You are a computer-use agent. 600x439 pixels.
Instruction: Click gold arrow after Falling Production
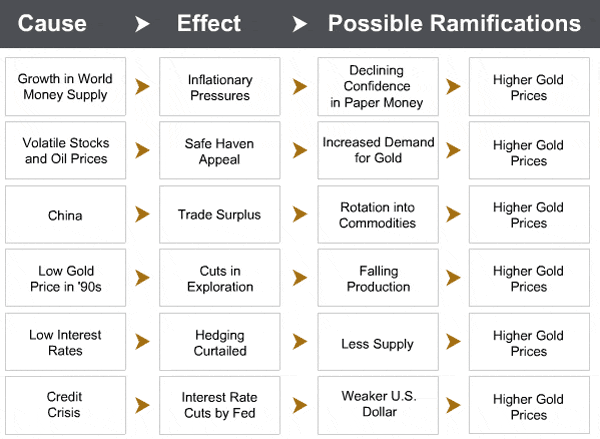(x=453, y=278)
